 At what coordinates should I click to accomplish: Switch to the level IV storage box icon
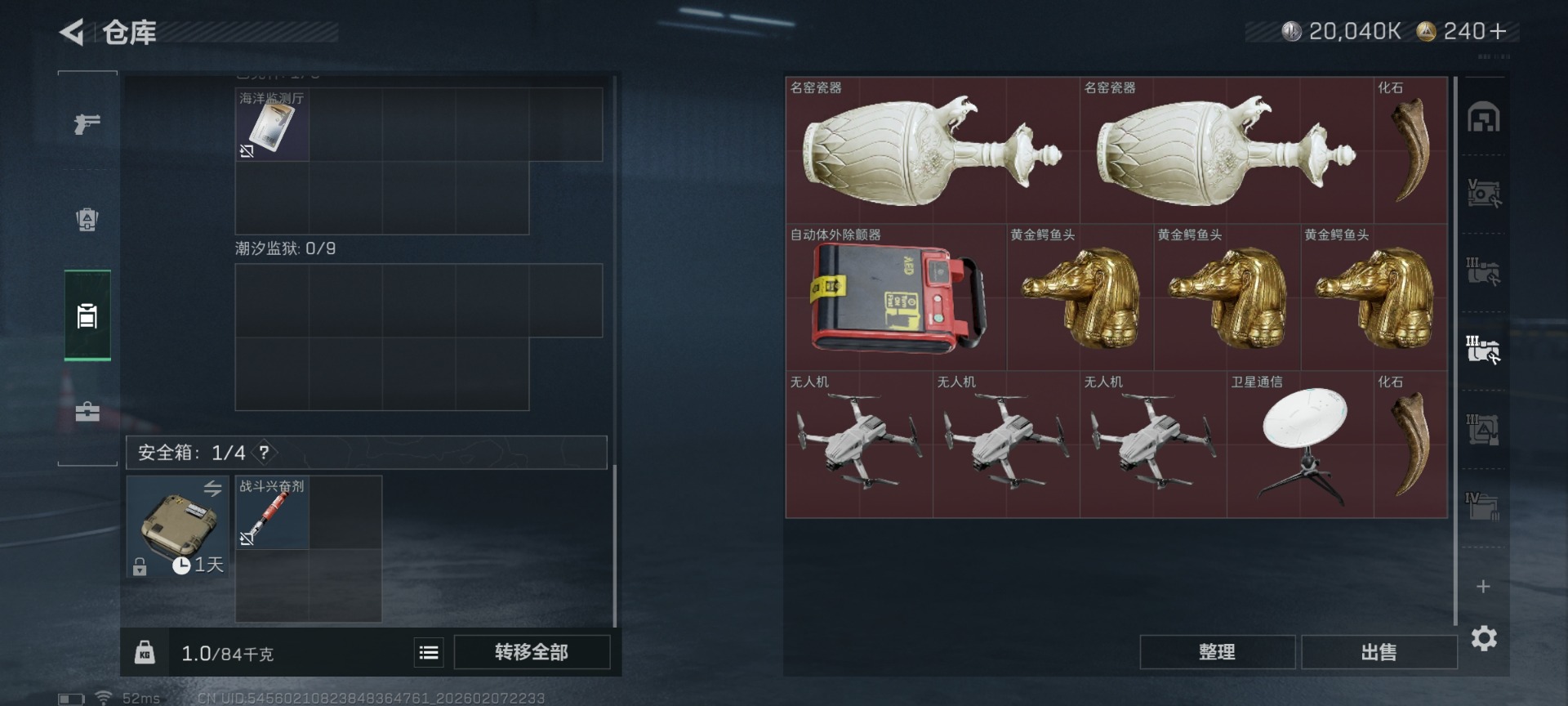tap(1483, 506)
